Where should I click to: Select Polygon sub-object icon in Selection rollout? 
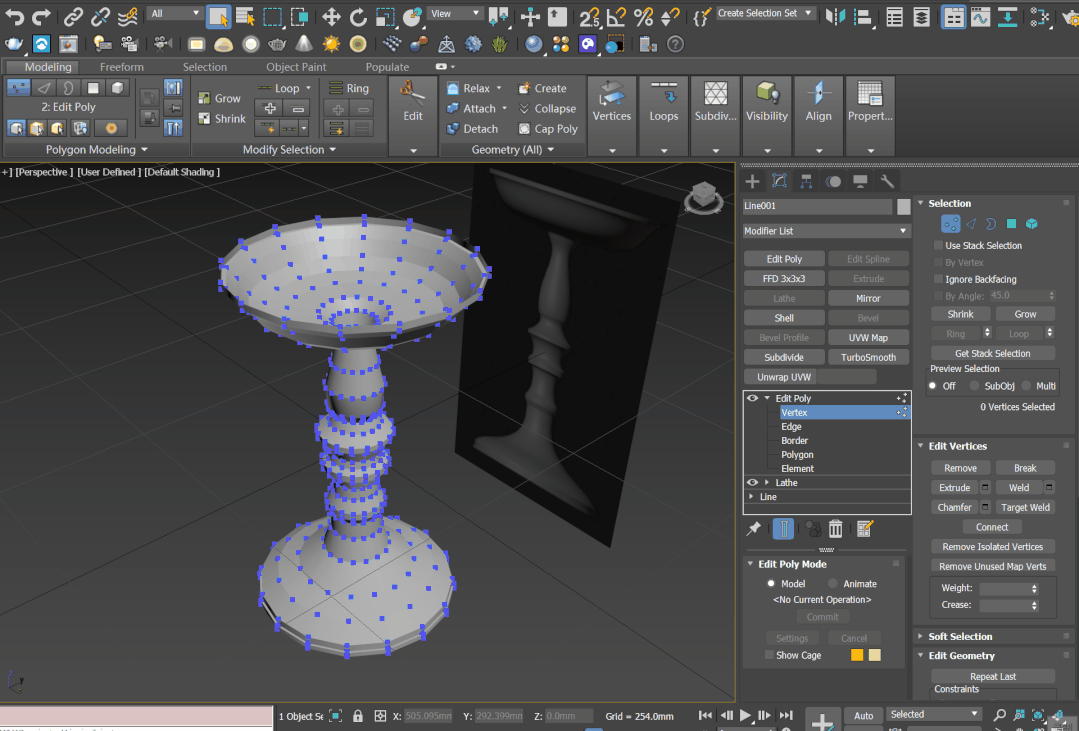1012,224
